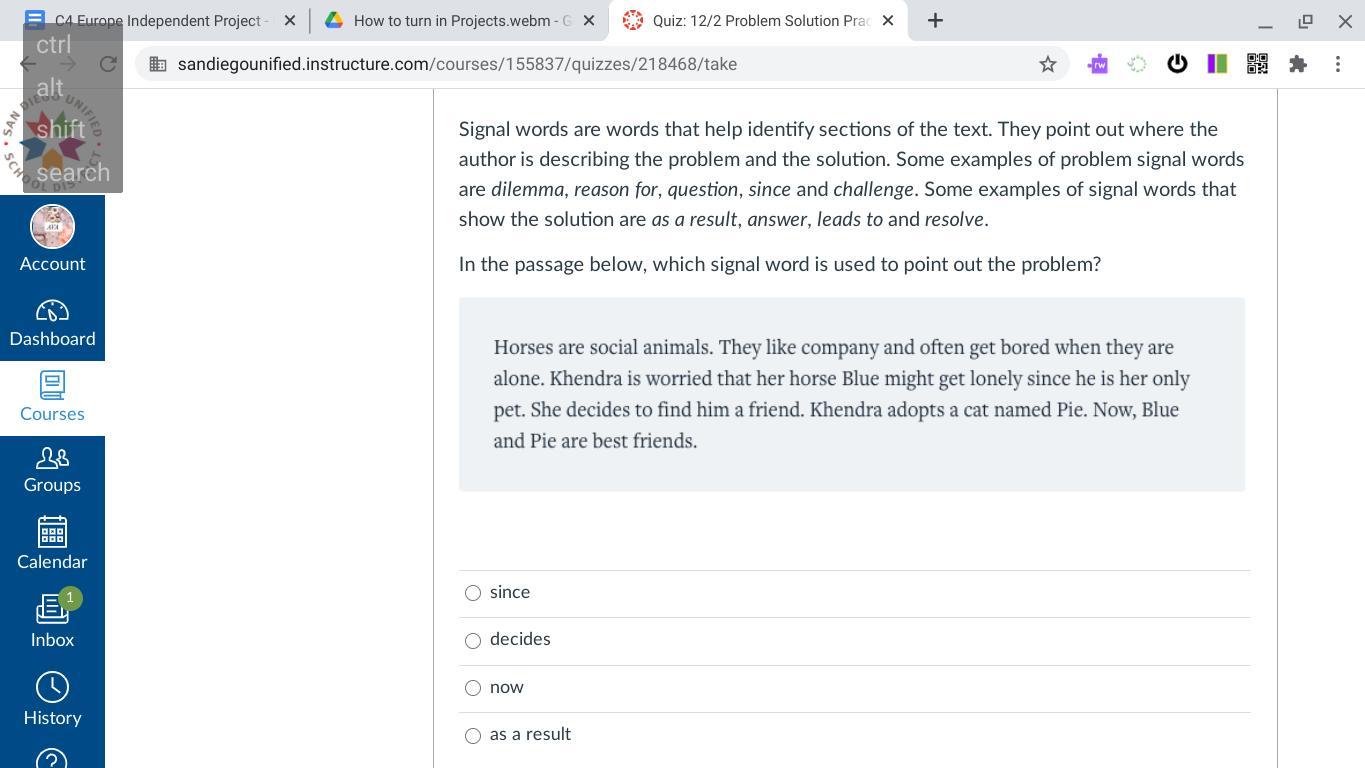Open the Account avatar in sidebar
The height and width of the screenshot is (768, 1365).
click(52, 227)
